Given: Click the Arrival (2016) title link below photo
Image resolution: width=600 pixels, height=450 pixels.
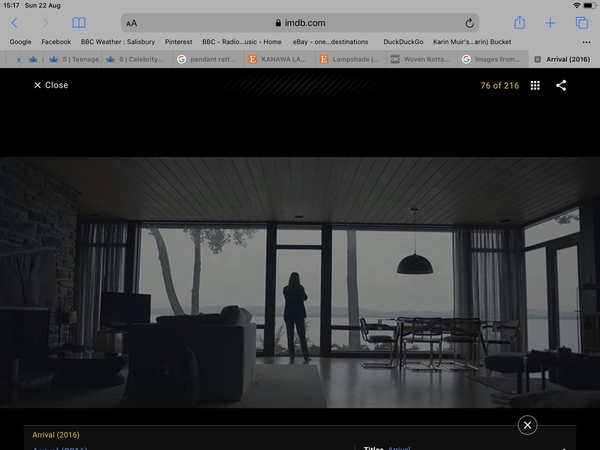Looking at the screenshot, I should point(56,435).
